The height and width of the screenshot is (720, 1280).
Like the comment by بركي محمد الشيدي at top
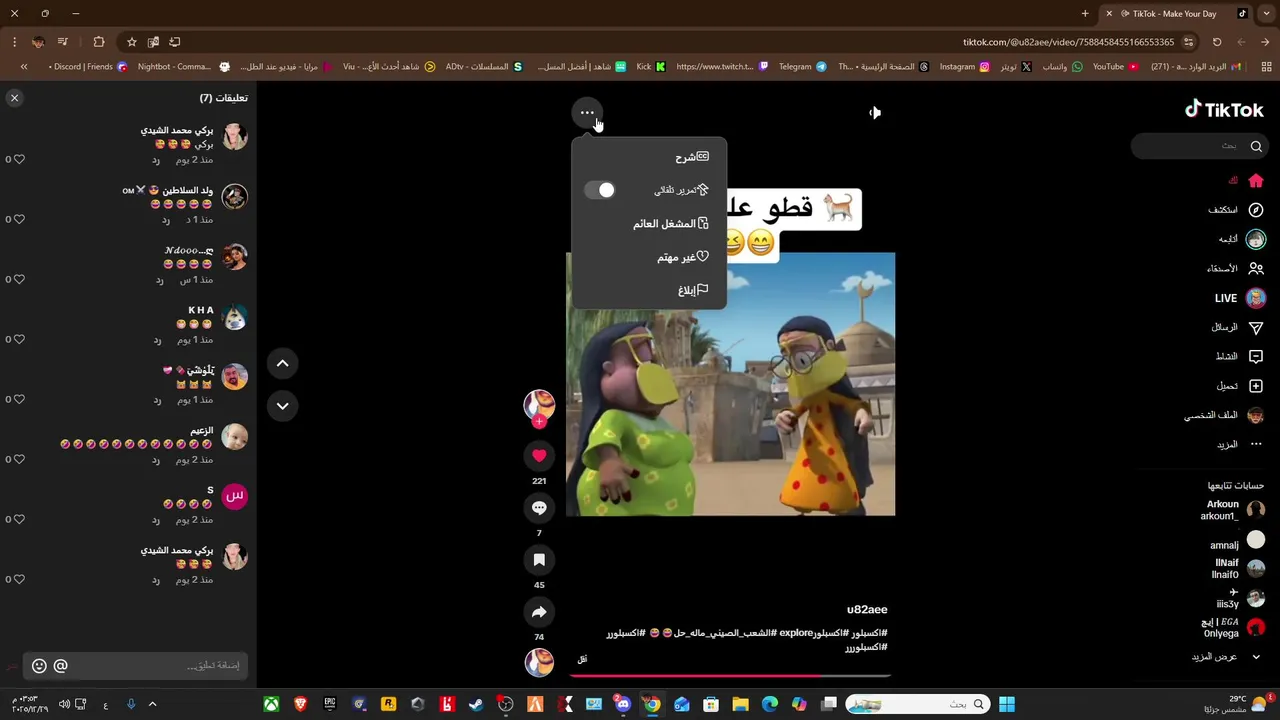pos(18,159)
